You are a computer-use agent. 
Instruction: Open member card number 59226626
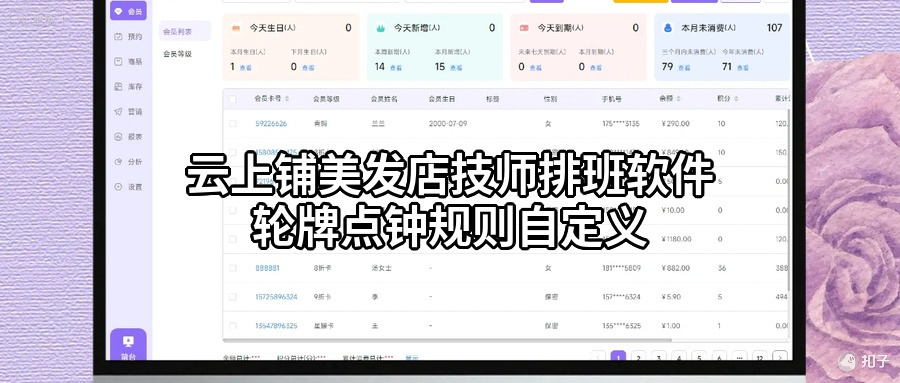click(271, 123)
